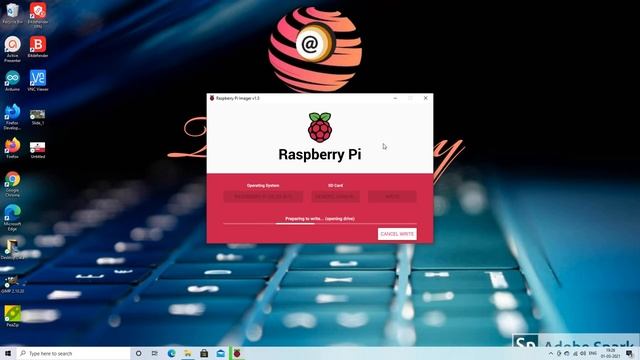Image resolution: width=640 pixels, height=360 pixels.
Task: Click the volume icon in system tray
Action: [x=583, y=353]
